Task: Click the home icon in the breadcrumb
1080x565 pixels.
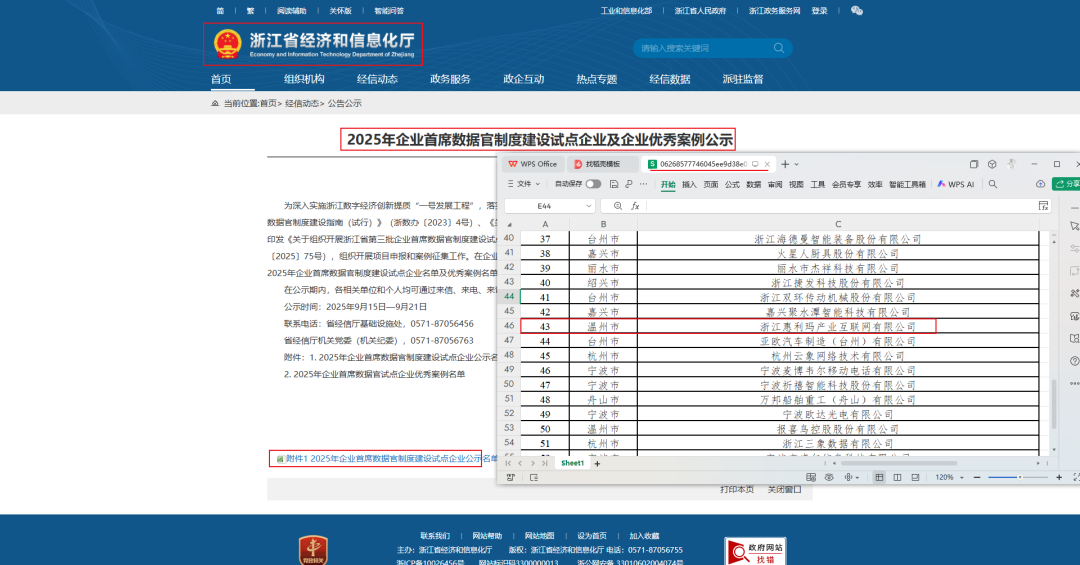Action: click(x=215, y=103)
